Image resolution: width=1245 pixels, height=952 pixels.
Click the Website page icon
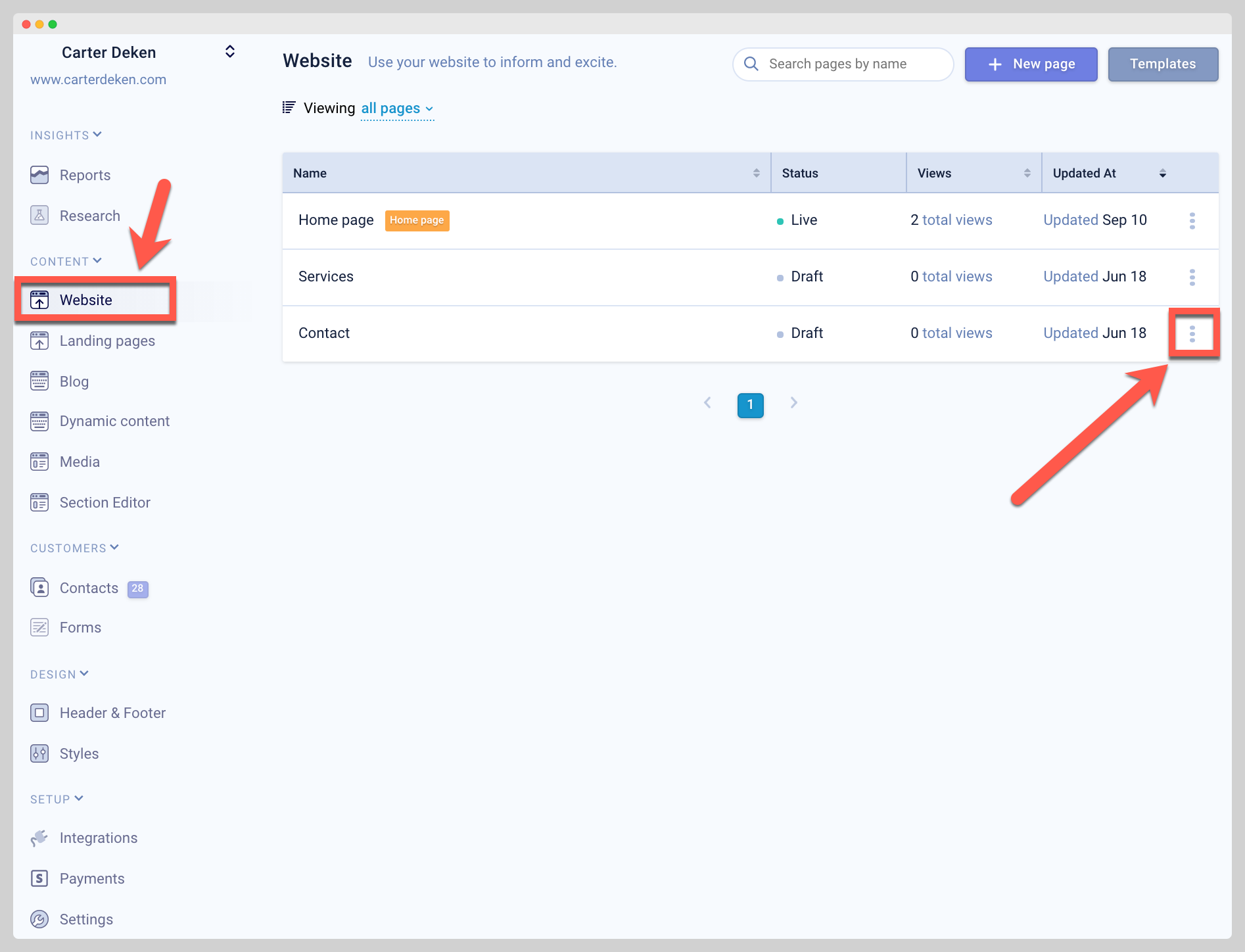tap(39, 300)
